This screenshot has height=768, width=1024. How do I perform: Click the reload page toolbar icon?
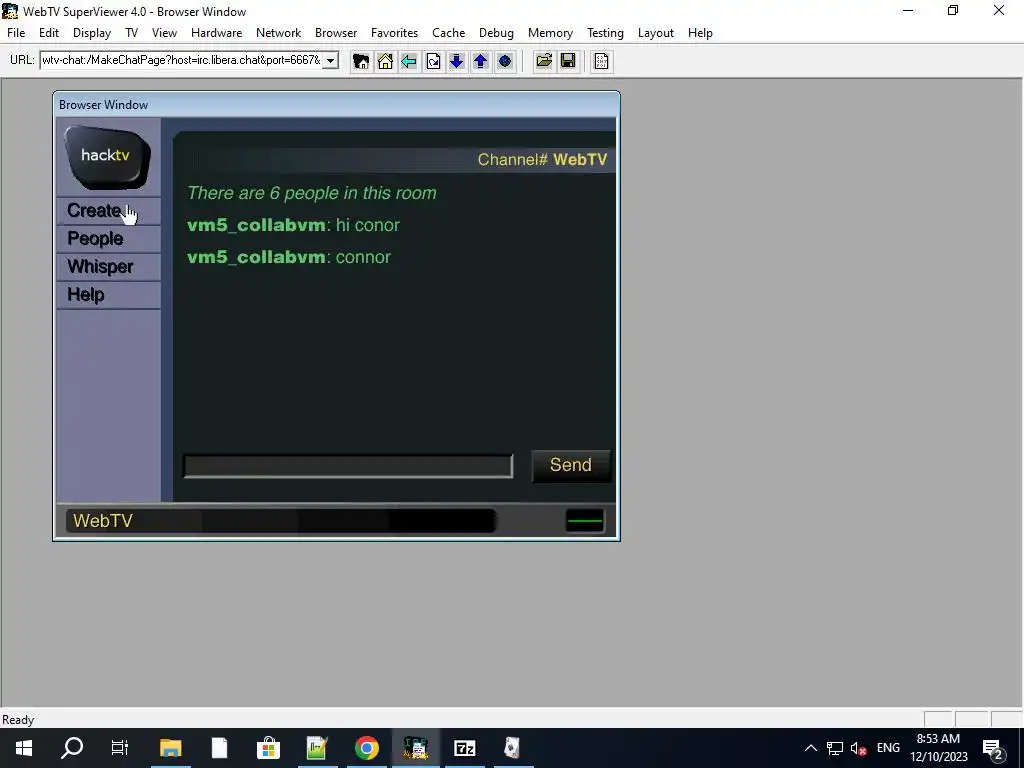coord(433,61)
